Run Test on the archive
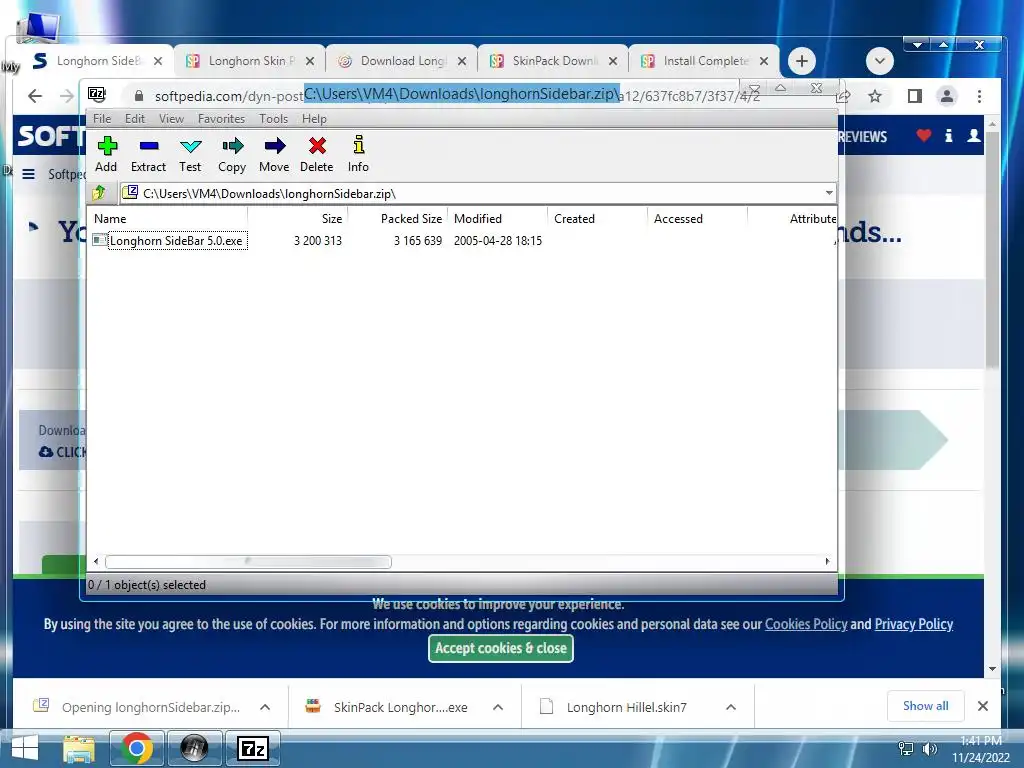1024x768 pixels. tap(190, 154)
